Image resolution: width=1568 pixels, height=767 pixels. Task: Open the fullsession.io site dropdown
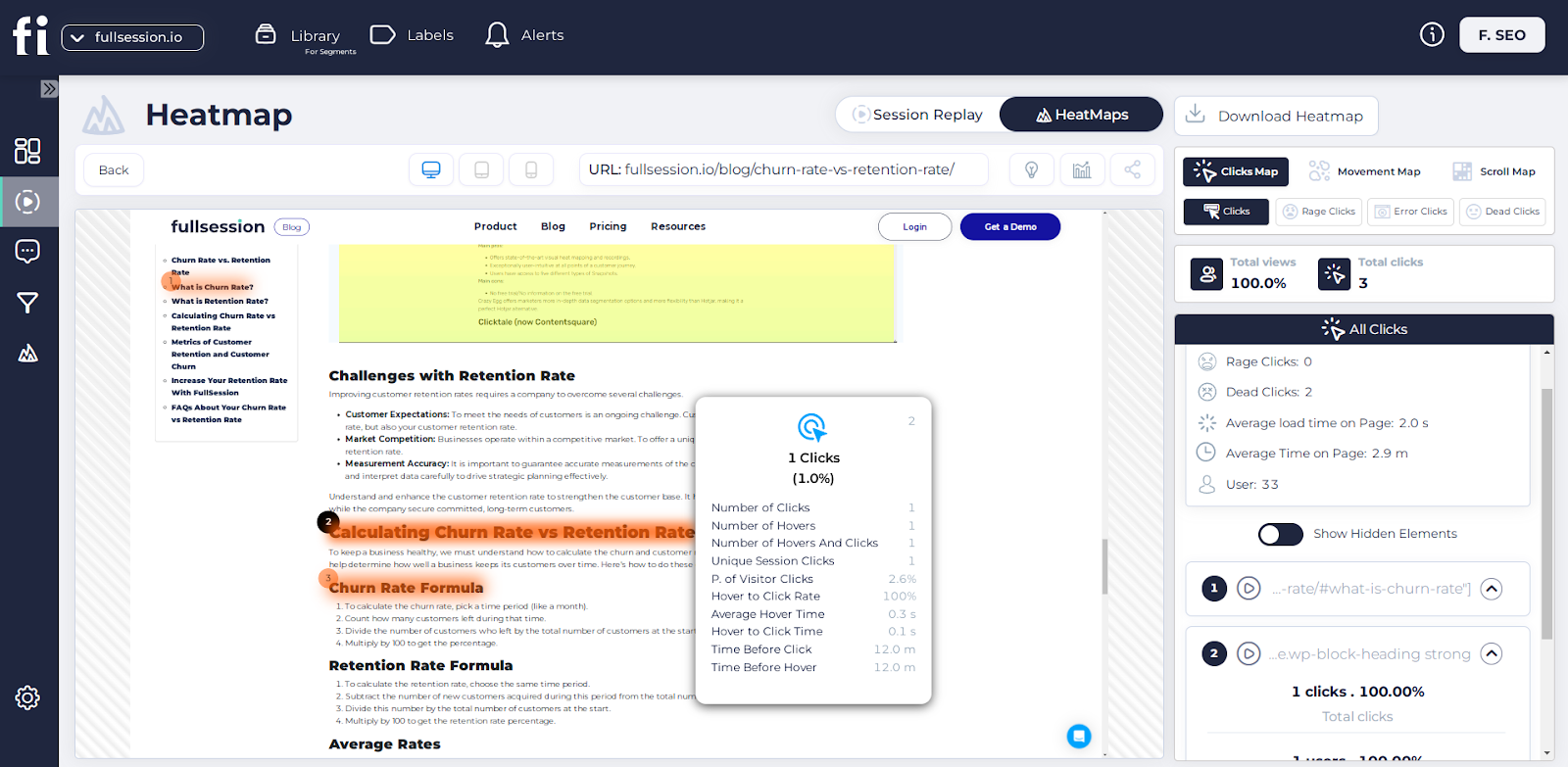tap(132, 37)
